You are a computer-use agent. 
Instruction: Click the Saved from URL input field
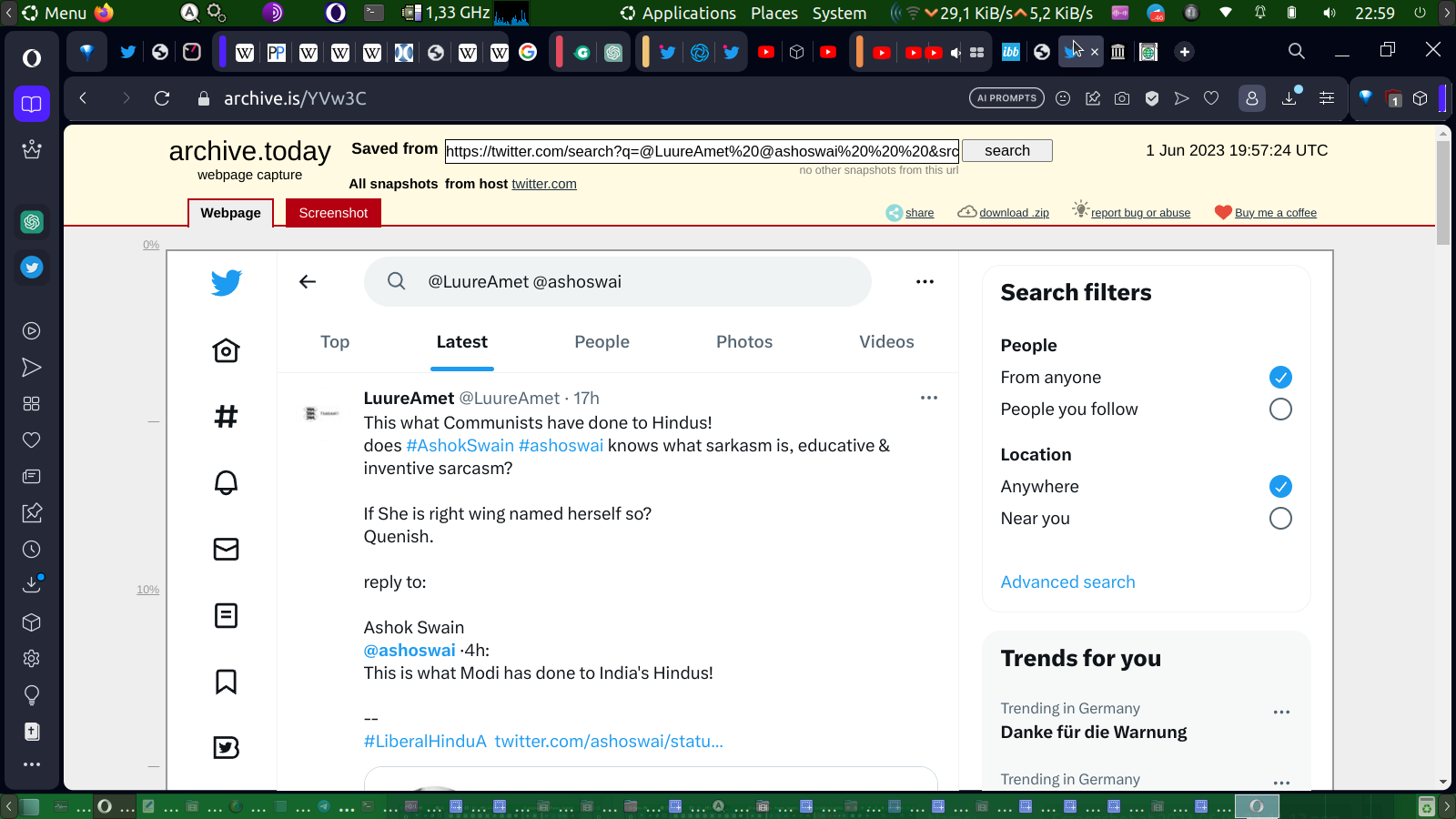tap(702, 151)
